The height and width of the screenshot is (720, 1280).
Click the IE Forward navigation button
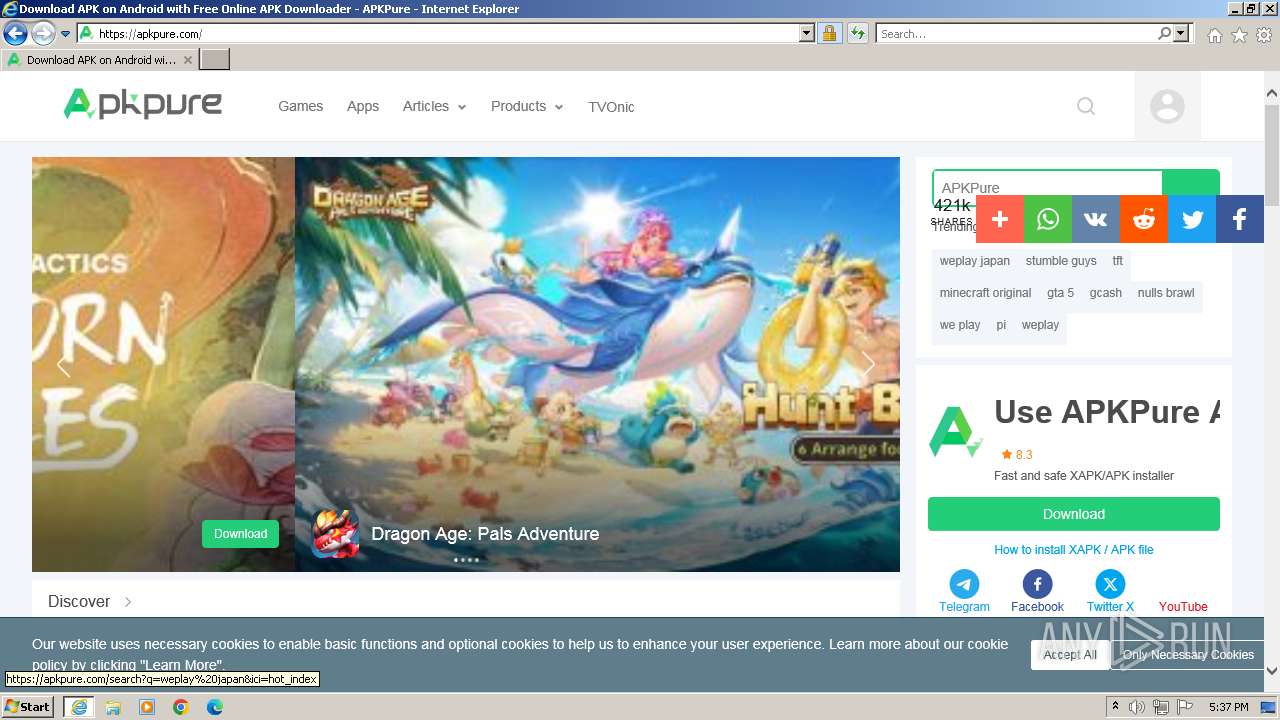43,34
